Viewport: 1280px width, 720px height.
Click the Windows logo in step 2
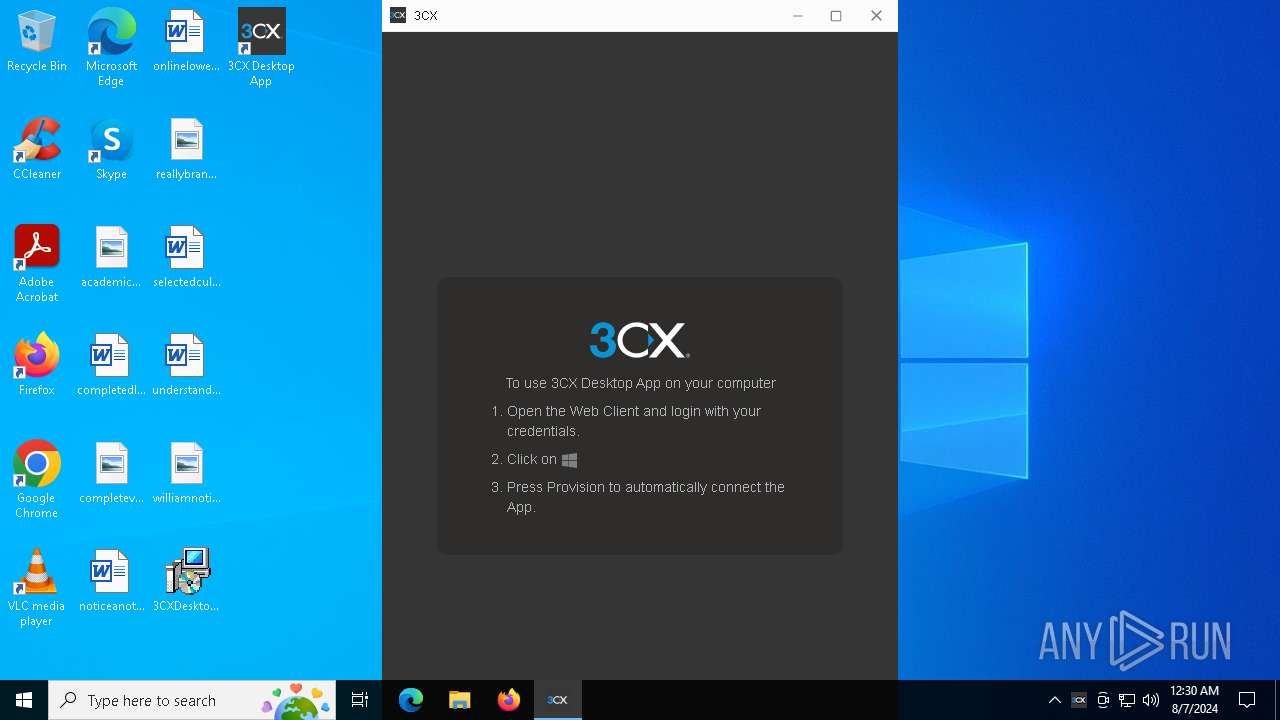[569, 460]
